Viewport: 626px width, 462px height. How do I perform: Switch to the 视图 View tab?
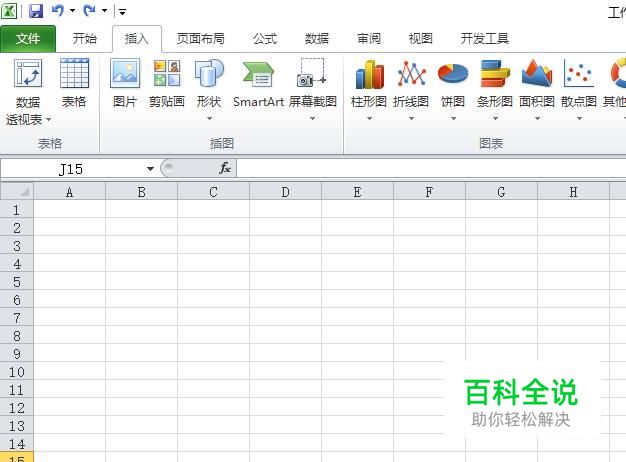coord(421,39)
